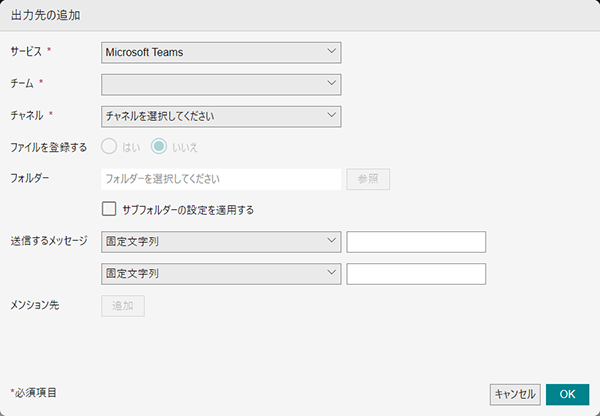Click the chevron of the second 固定文字列 box
Screen dimensions: 600x416
331,272
